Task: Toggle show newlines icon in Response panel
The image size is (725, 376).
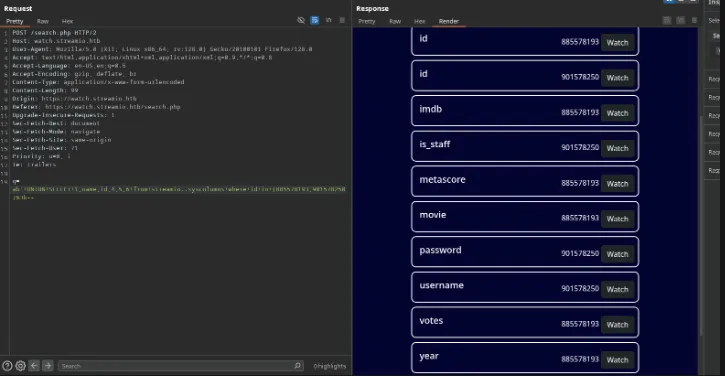Action: click(681, 20)
